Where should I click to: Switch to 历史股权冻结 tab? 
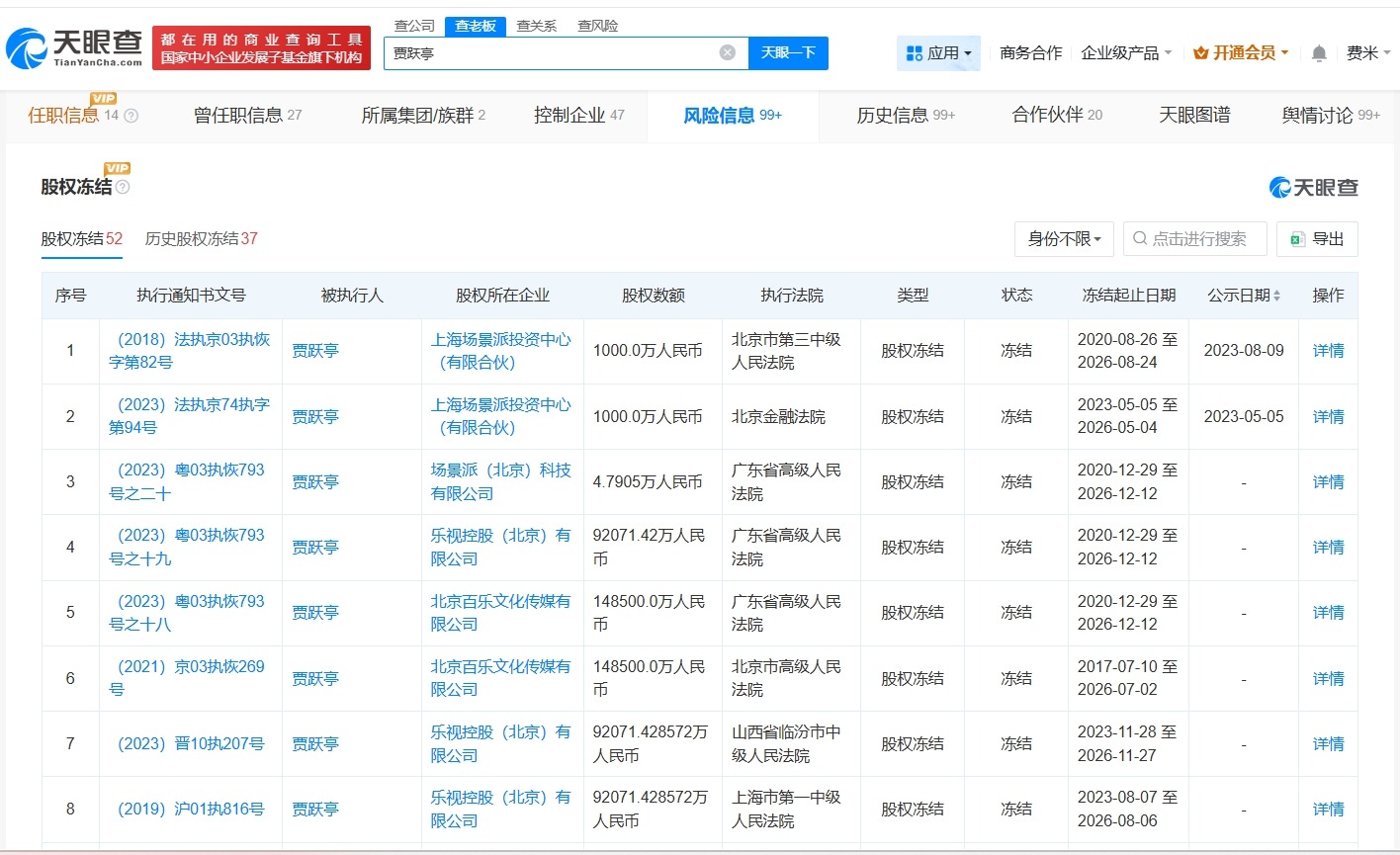tap(200, 238)
